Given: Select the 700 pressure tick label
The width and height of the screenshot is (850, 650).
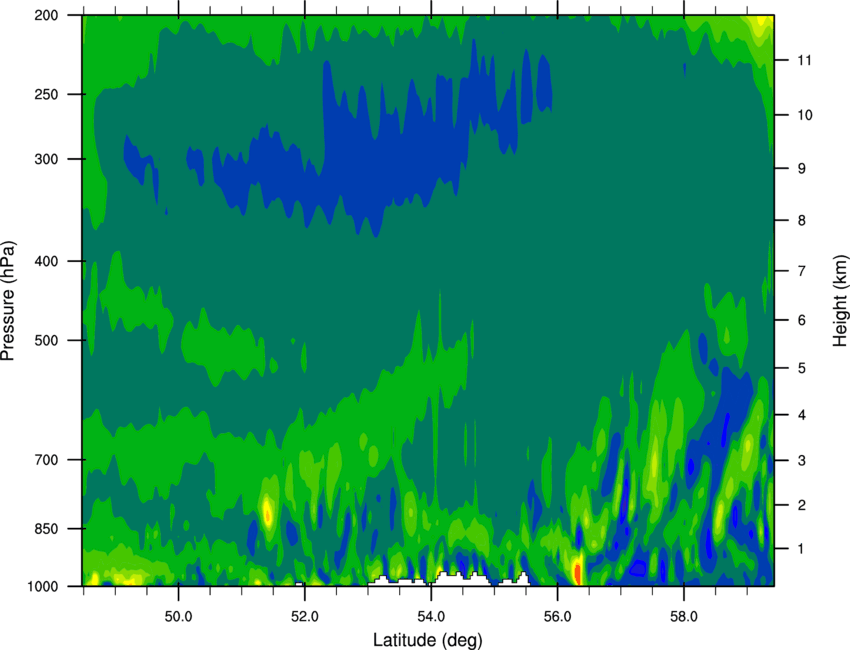Looking at the screenshot, I should pyautogui.click(x=46, y=460).
